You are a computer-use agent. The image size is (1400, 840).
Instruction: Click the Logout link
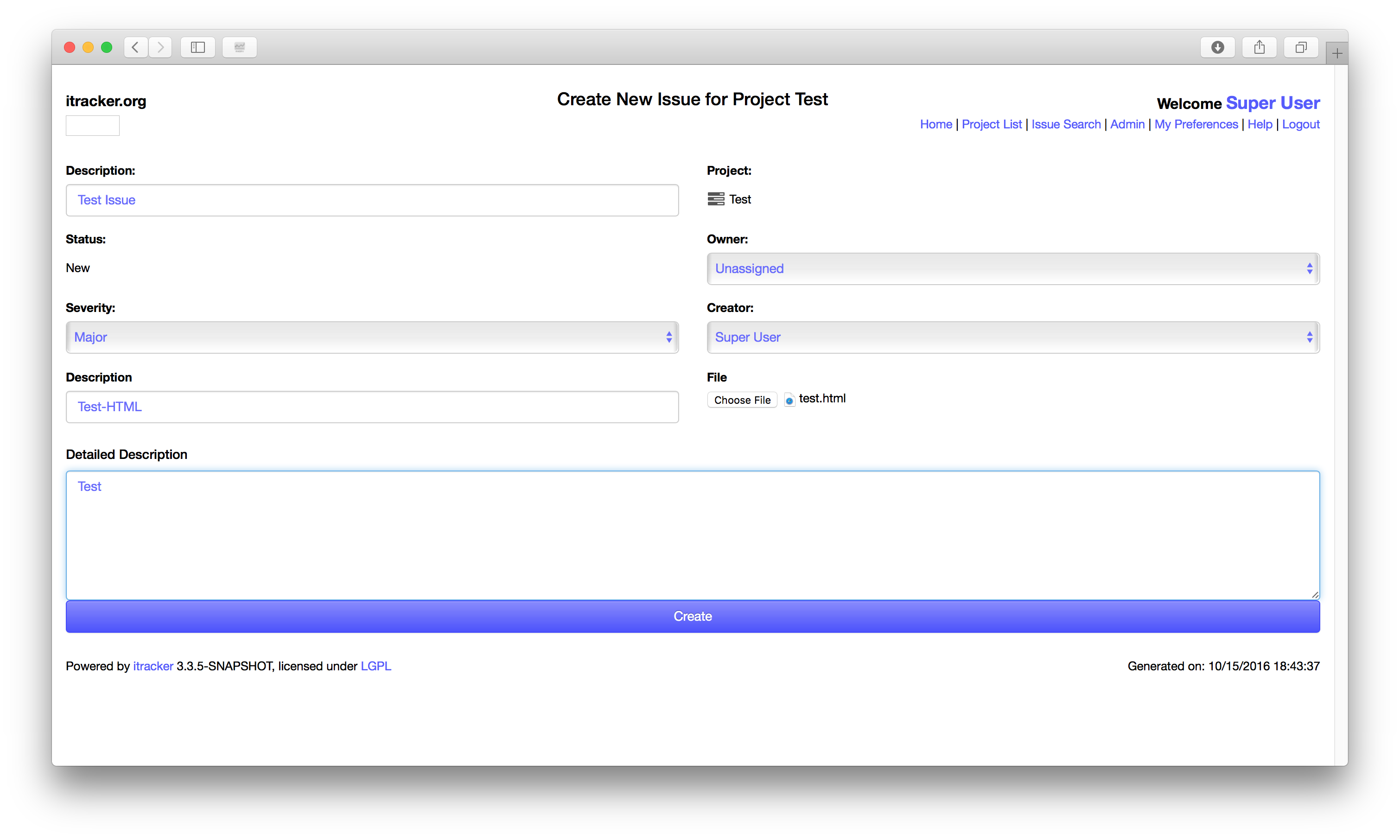[x=1301, y=124]
